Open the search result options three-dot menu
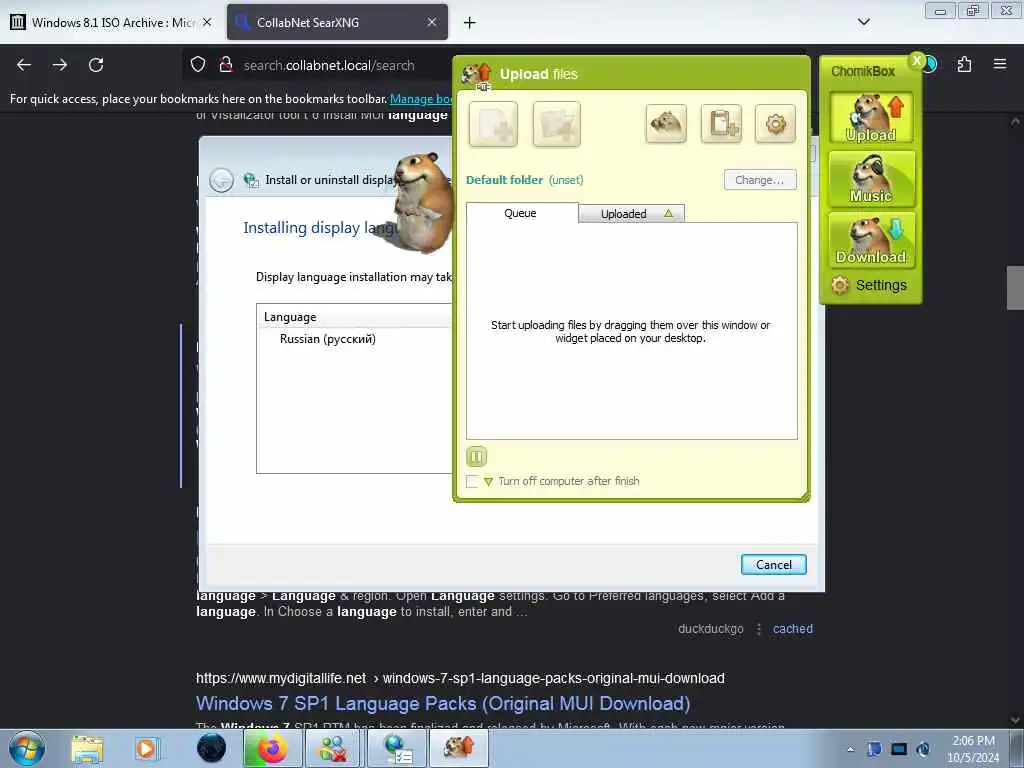Image resolution: width=1024 pixels, height=768 pixels. [x=759, y=629]
